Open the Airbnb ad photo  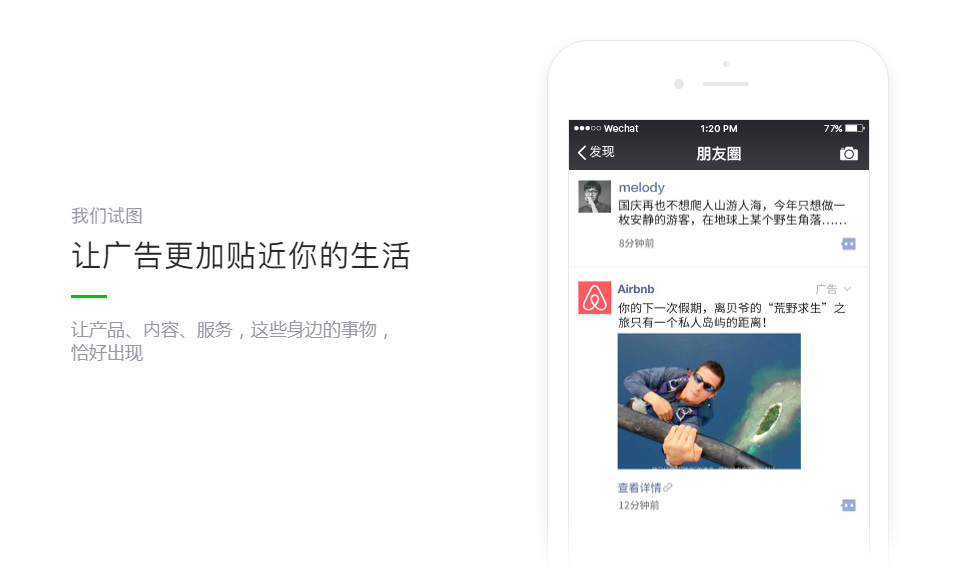(x=709, y=401)
